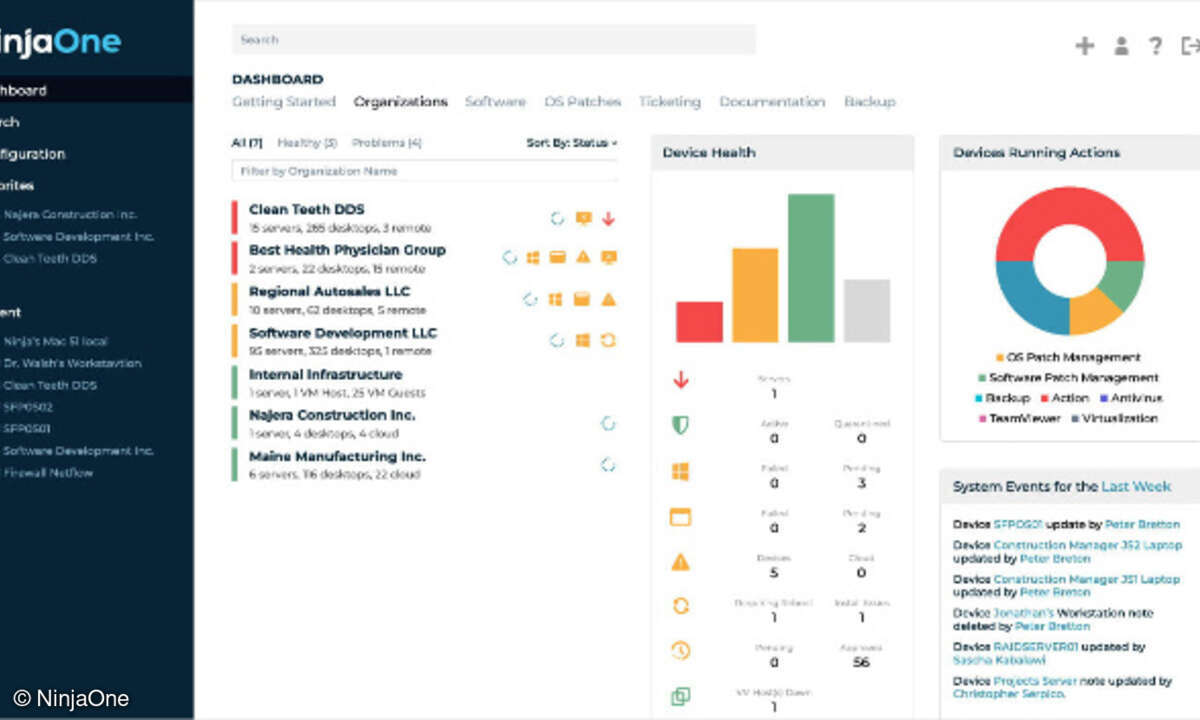The height and width of the screenshot is (720, 1200).
Task: Click the reboot required icon for Software Development LLC
Action: (x=608, y=340)
